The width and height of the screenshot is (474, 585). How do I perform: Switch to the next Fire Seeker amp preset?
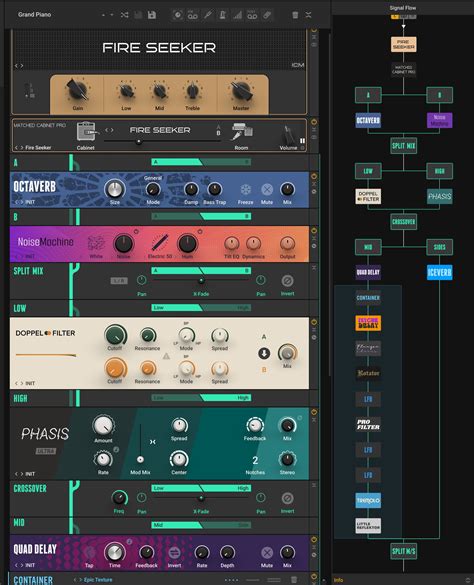22,66
